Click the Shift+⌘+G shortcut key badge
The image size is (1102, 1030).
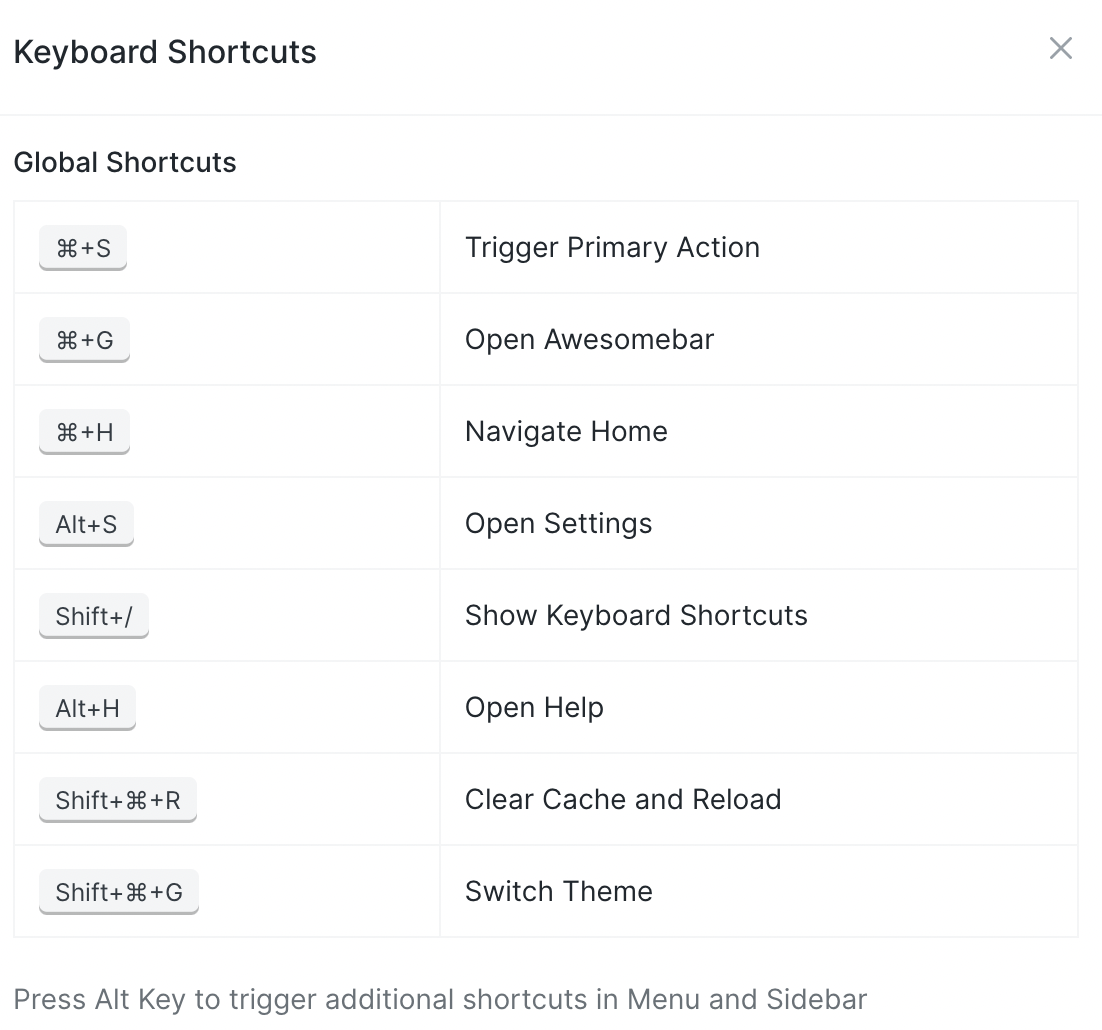click(118, 891)
